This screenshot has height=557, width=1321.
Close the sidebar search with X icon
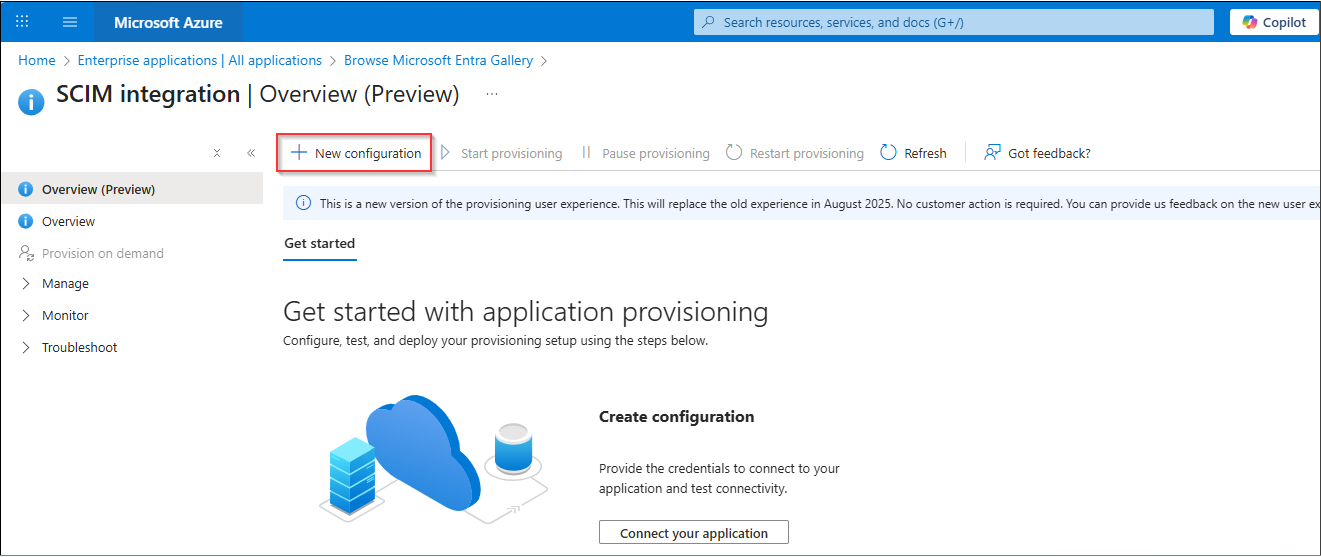pyautogui.click(x=217, y=153)
